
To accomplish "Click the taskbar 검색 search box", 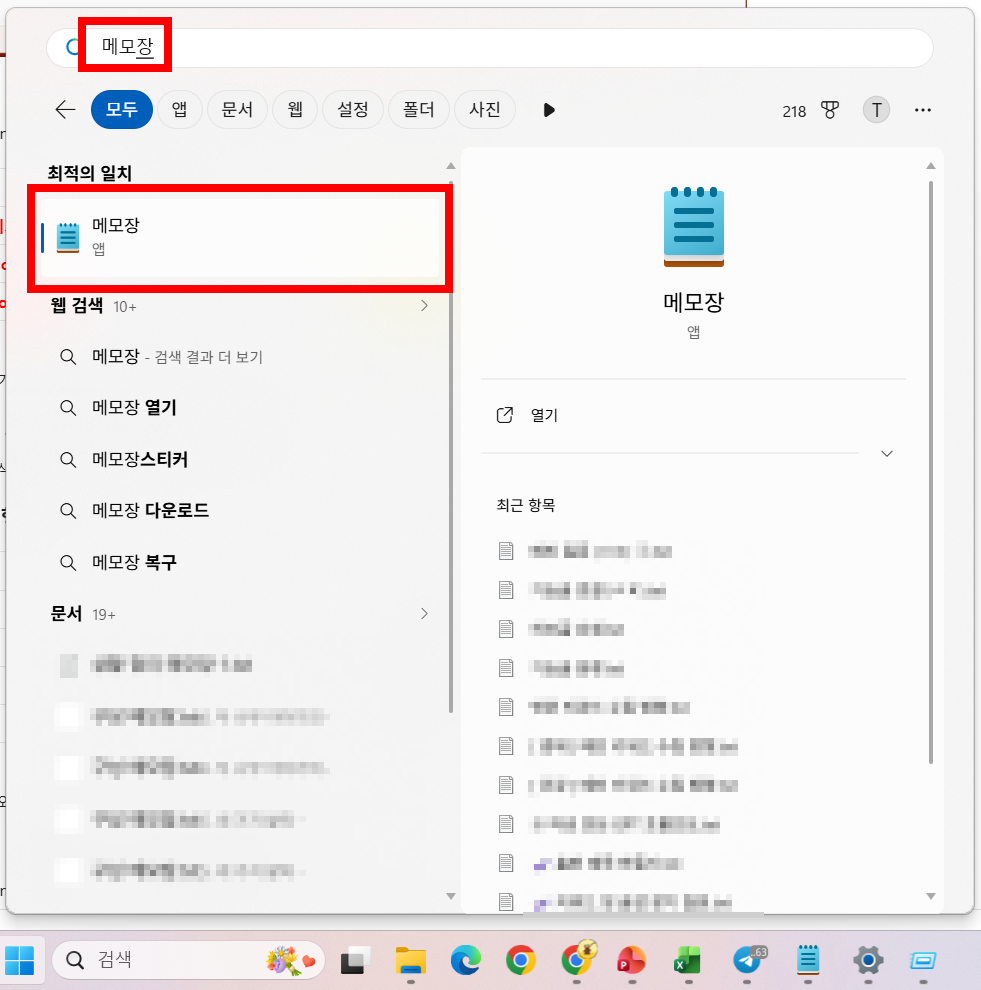I will 188,960.
